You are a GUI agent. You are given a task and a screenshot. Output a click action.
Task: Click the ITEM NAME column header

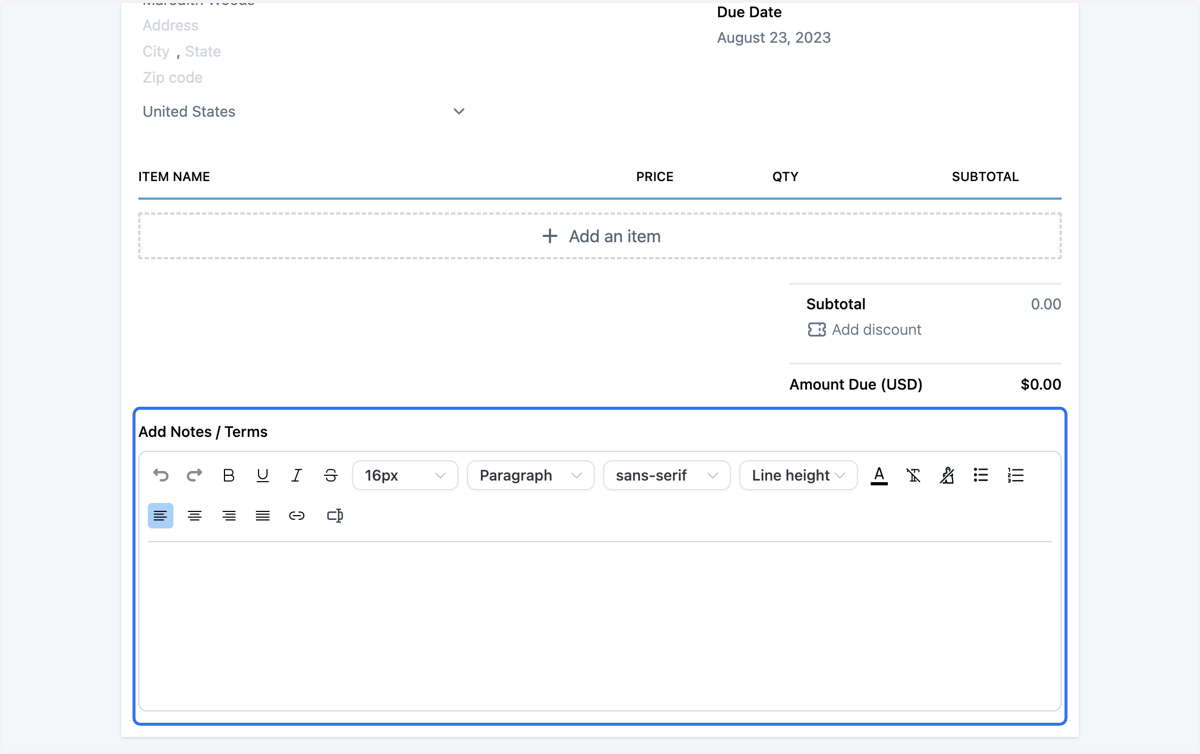point(174,176)
